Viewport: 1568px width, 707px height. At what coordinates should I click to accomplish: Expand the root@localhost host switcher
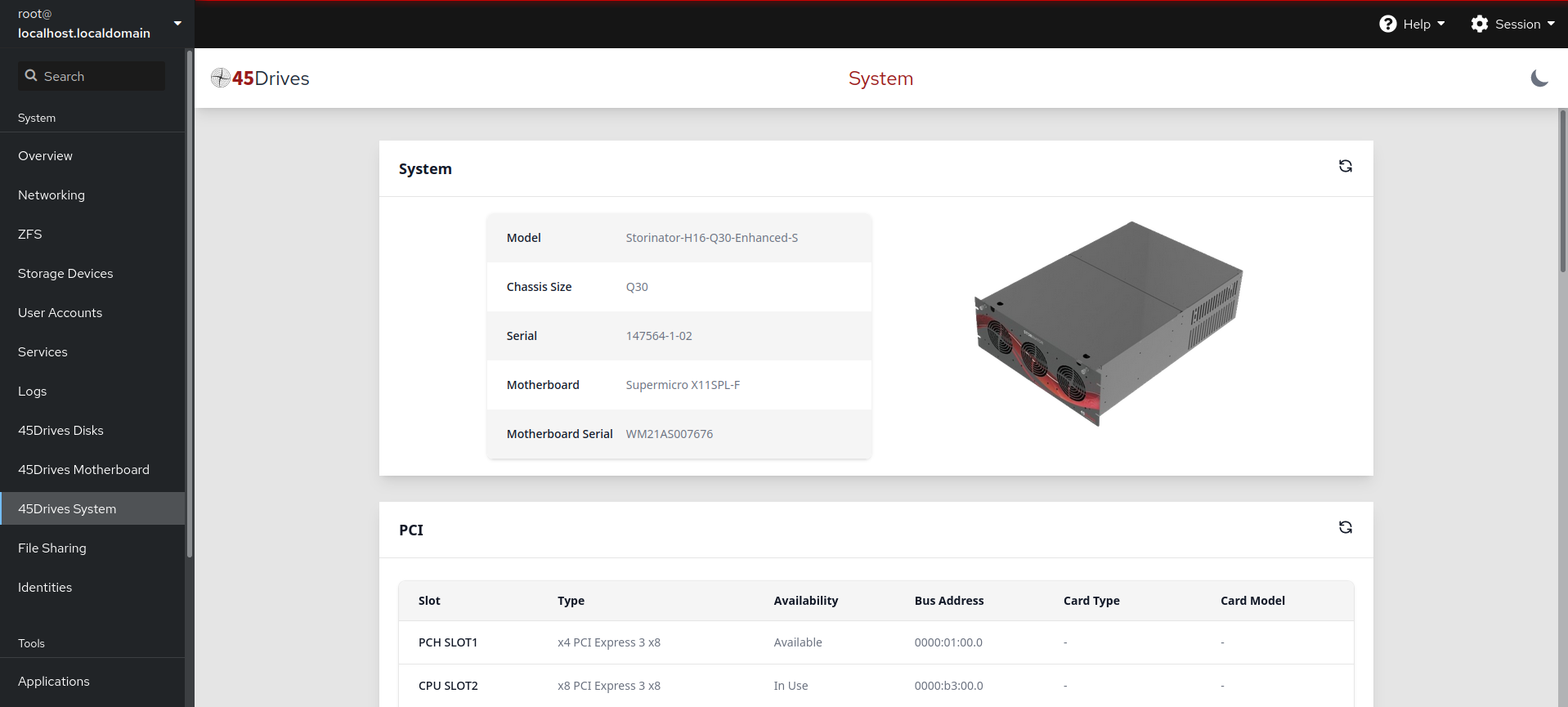[97, 24]
